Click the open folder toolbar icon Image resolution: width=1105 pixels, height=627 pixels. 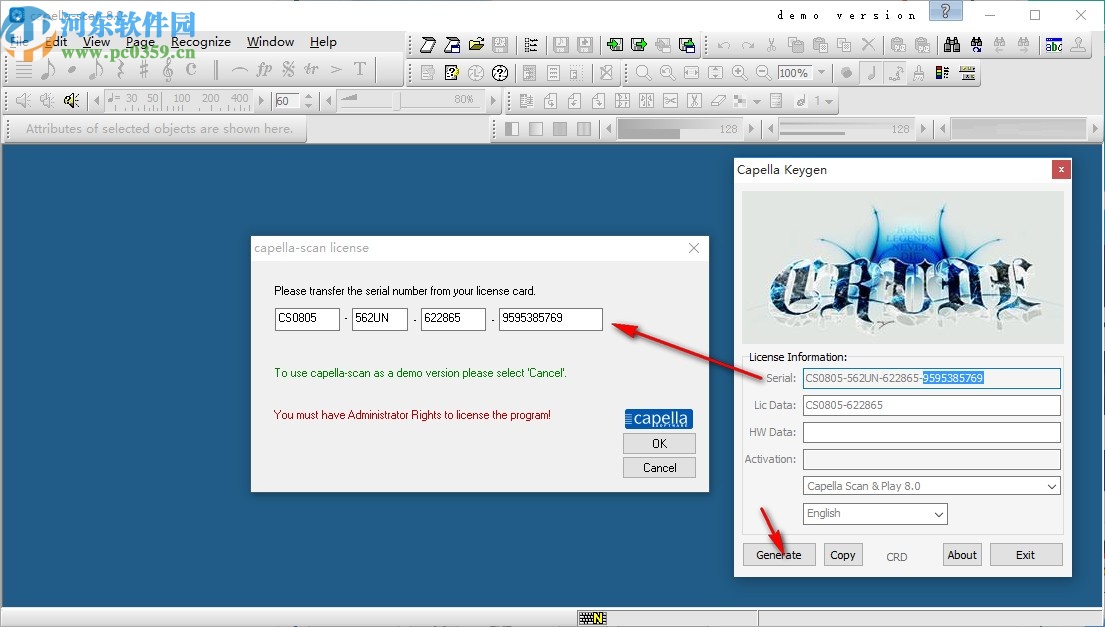coord(476,45)
